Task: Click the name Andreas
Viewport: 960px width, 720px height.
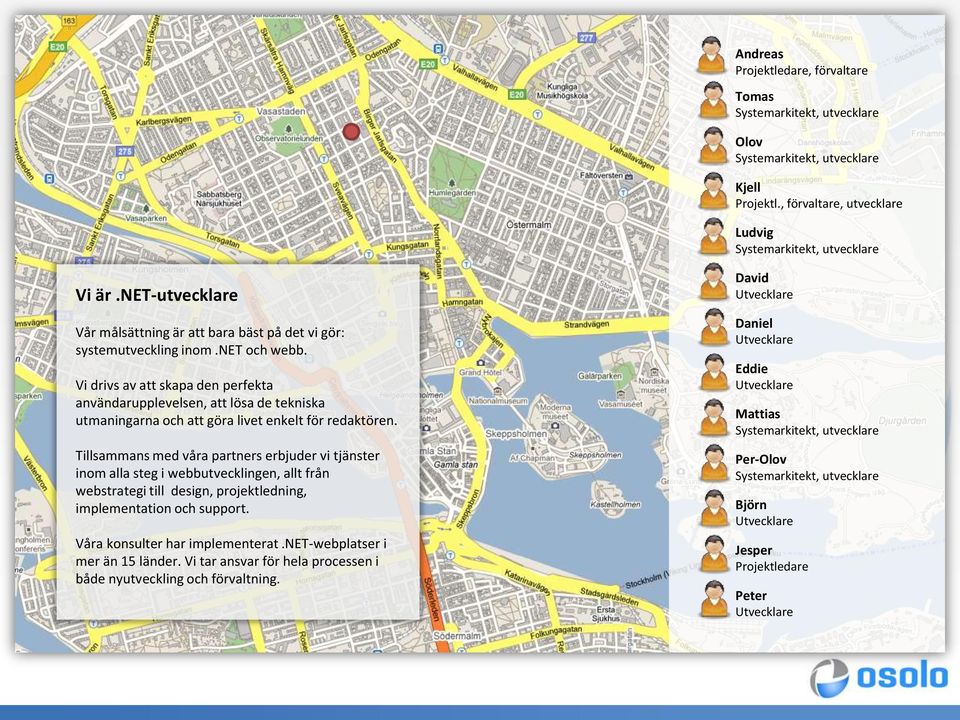Action: click(x=759, y=54)
